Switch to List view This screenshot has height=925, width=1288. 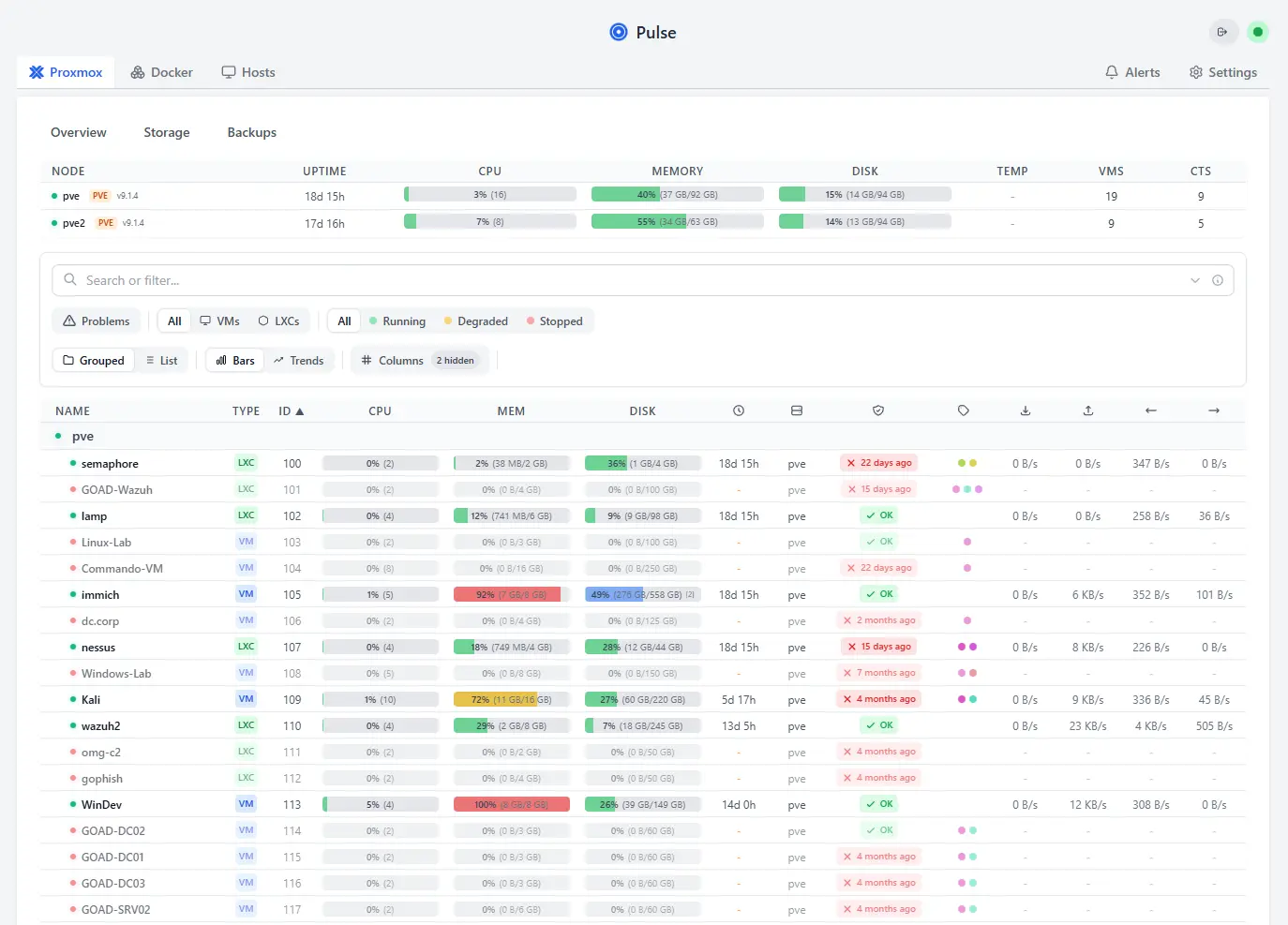click(161, 361)
